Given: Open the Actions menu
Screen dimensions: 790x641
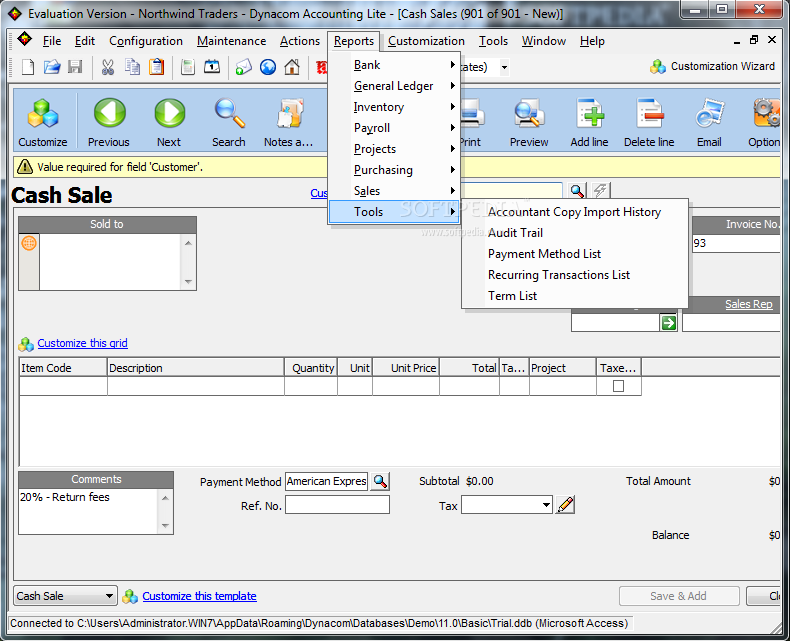Looking at the screenshot, I should 300,41.
